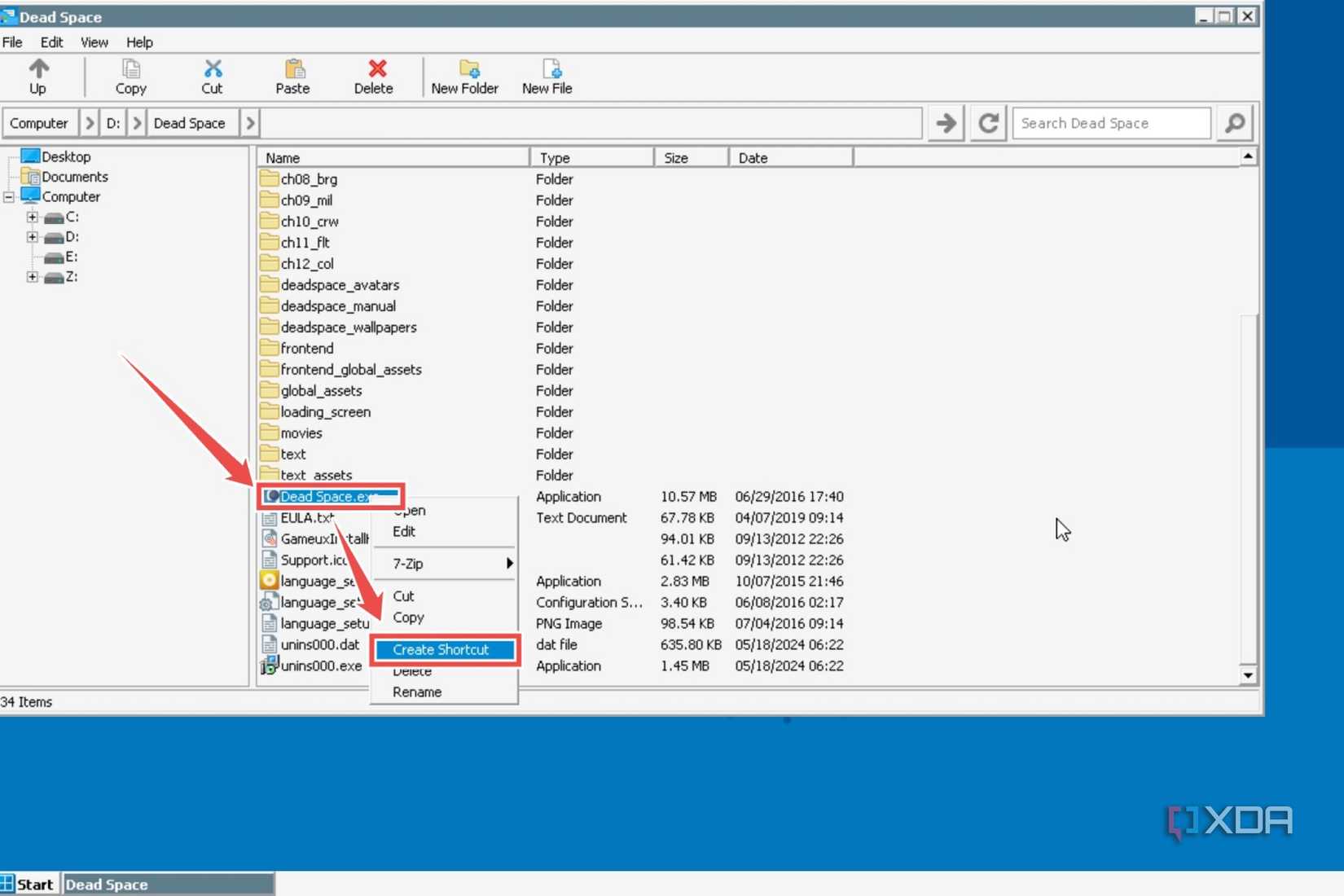Click the scroll down arrow
This screenshot has width=1344, height=896.
[1248, 675]
